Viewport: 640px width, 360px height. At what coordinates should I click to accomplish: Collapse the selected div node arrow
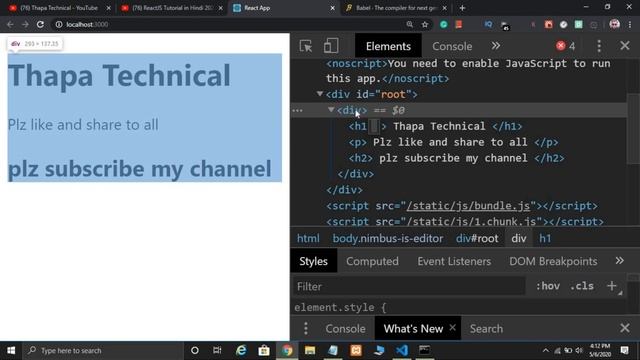(x=331, y=110)
